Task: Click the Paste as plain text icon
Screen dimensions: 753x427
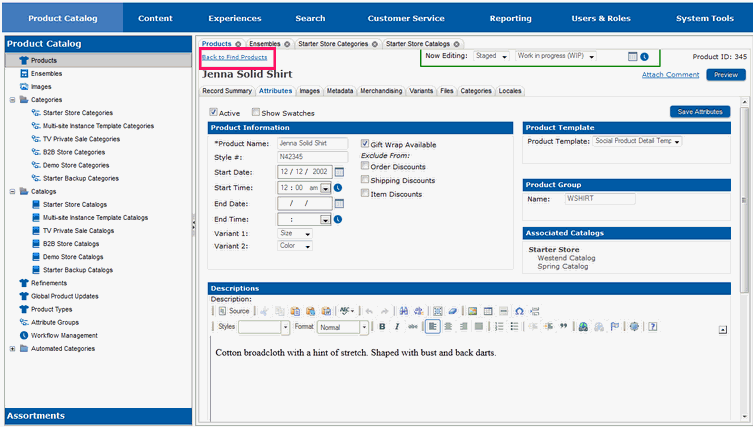Action: (310, 311)
